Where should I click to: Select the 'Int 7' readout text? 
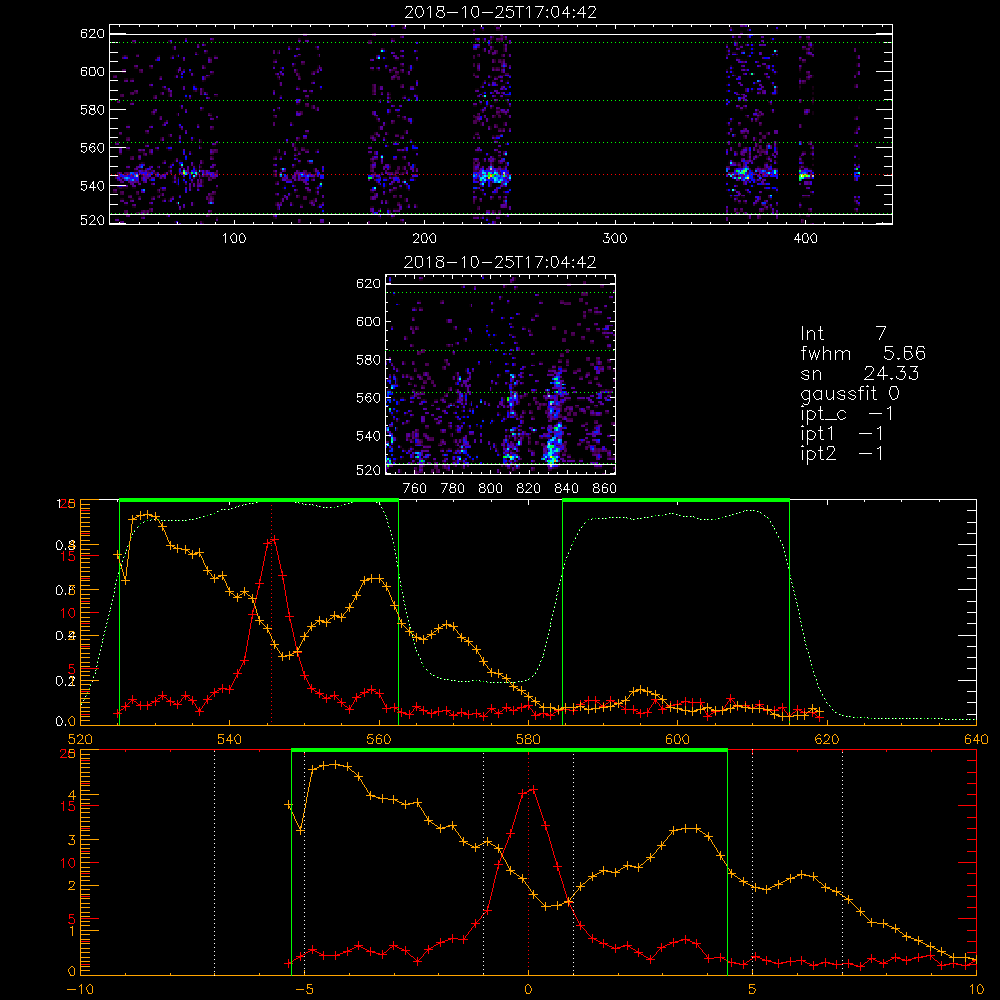click(843, 334)
